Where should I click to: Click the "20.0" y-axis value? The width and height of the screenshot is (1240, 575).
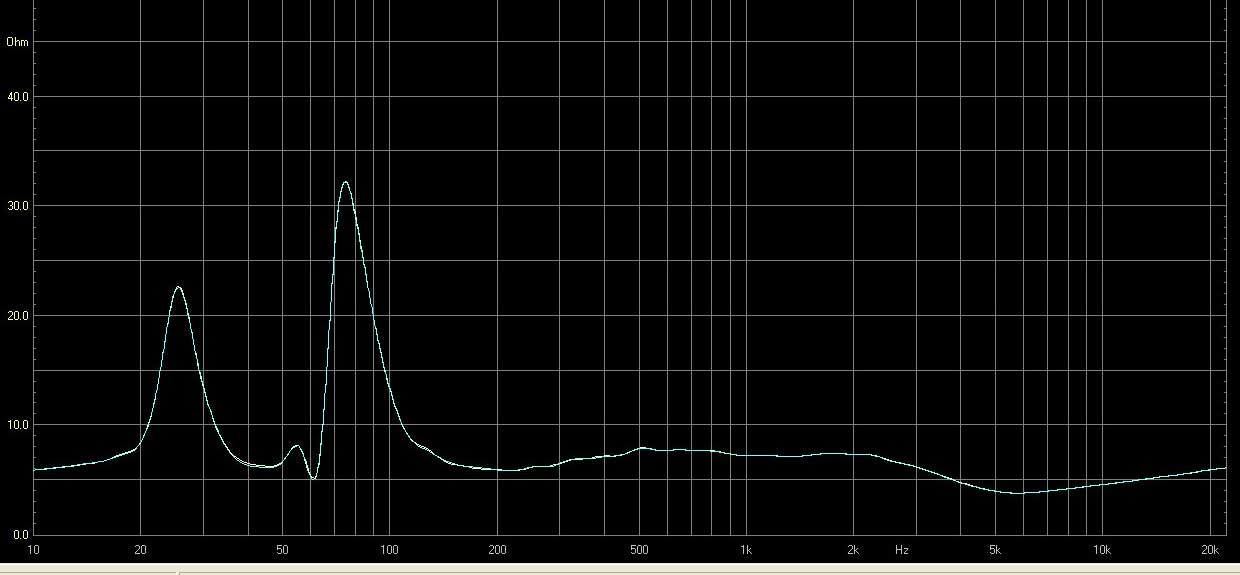click(17, 316)
